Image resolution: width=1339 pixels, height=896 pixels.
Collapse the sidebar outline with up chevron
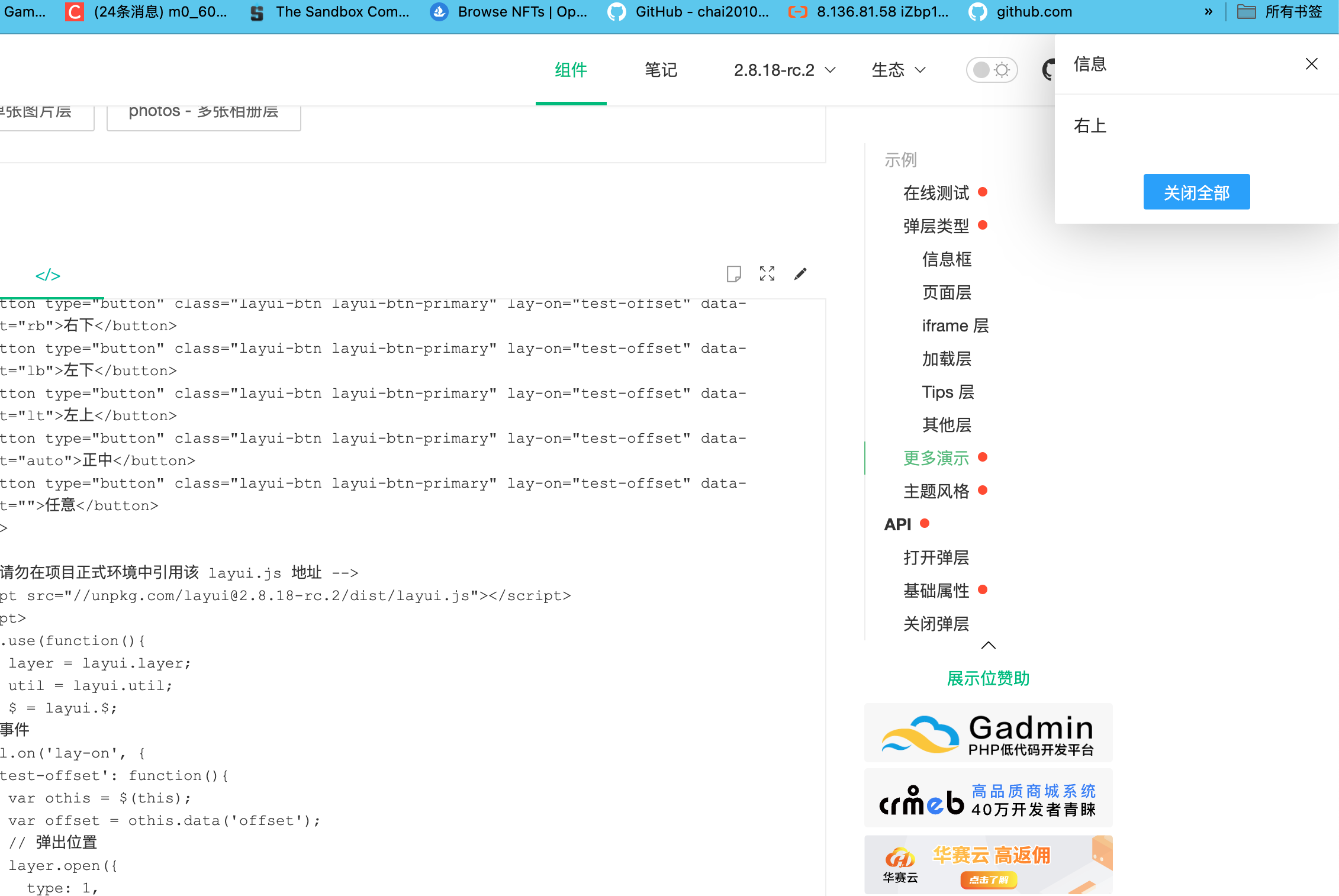click(988, 645)
